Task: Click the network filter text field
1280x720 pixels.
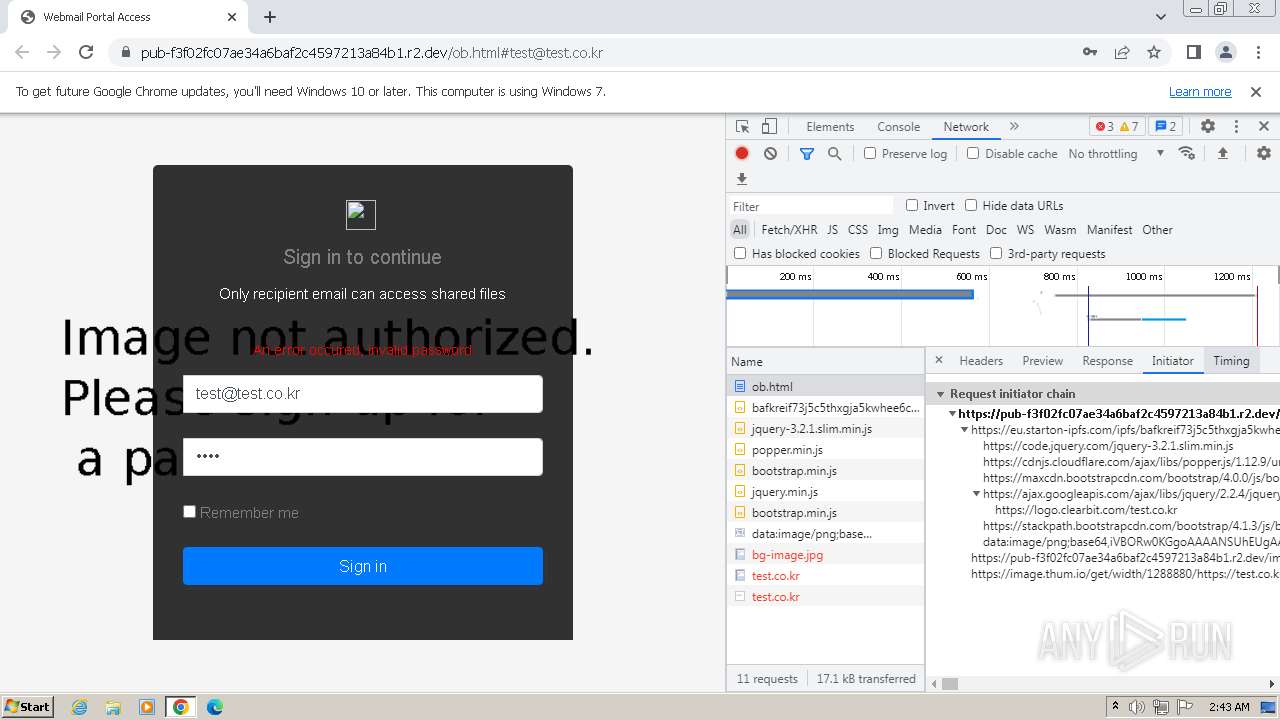Action: click(811, 206)
